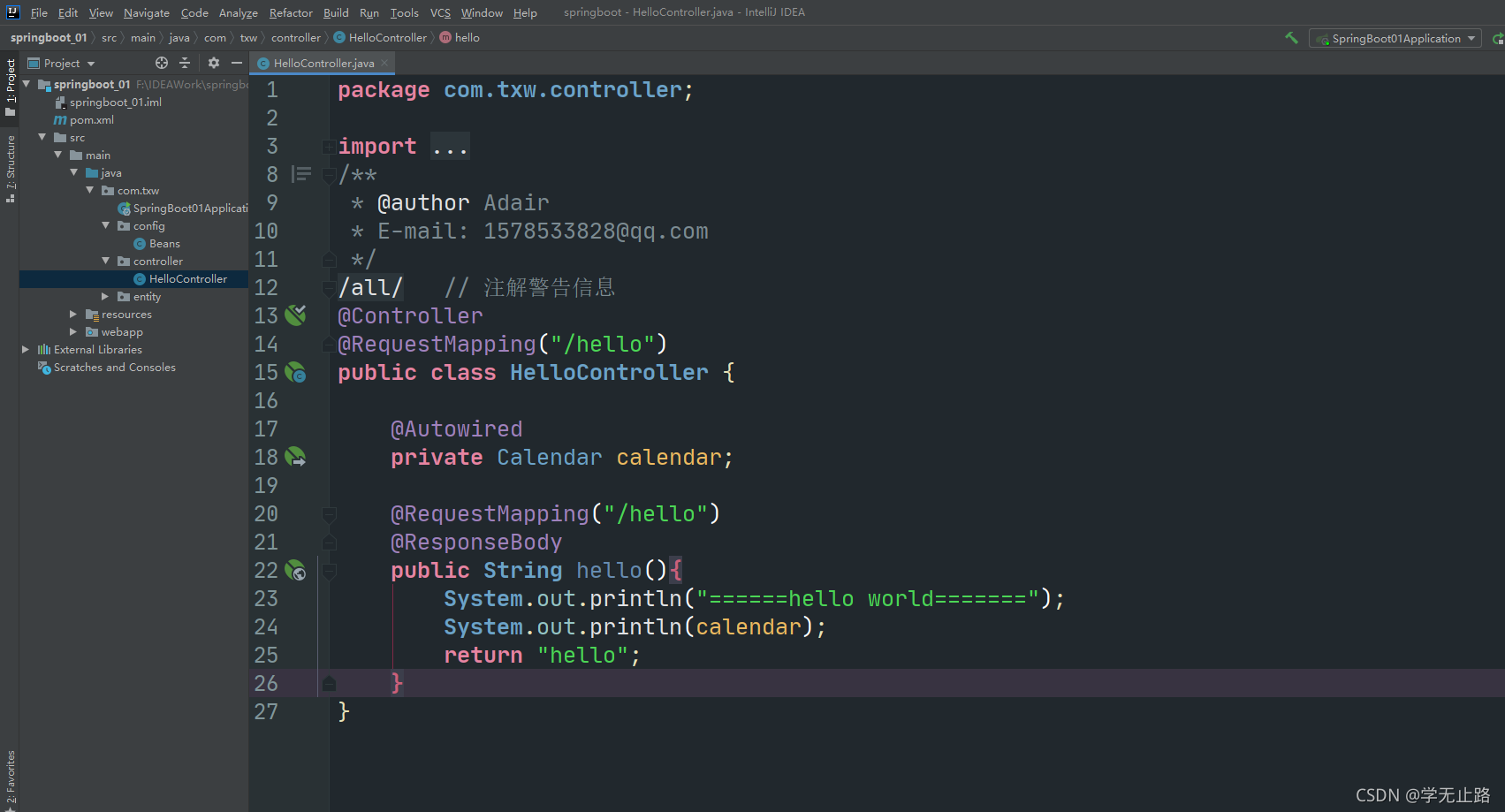
Task: Click the HelloController class name in code
Action: tap(609, 372)
